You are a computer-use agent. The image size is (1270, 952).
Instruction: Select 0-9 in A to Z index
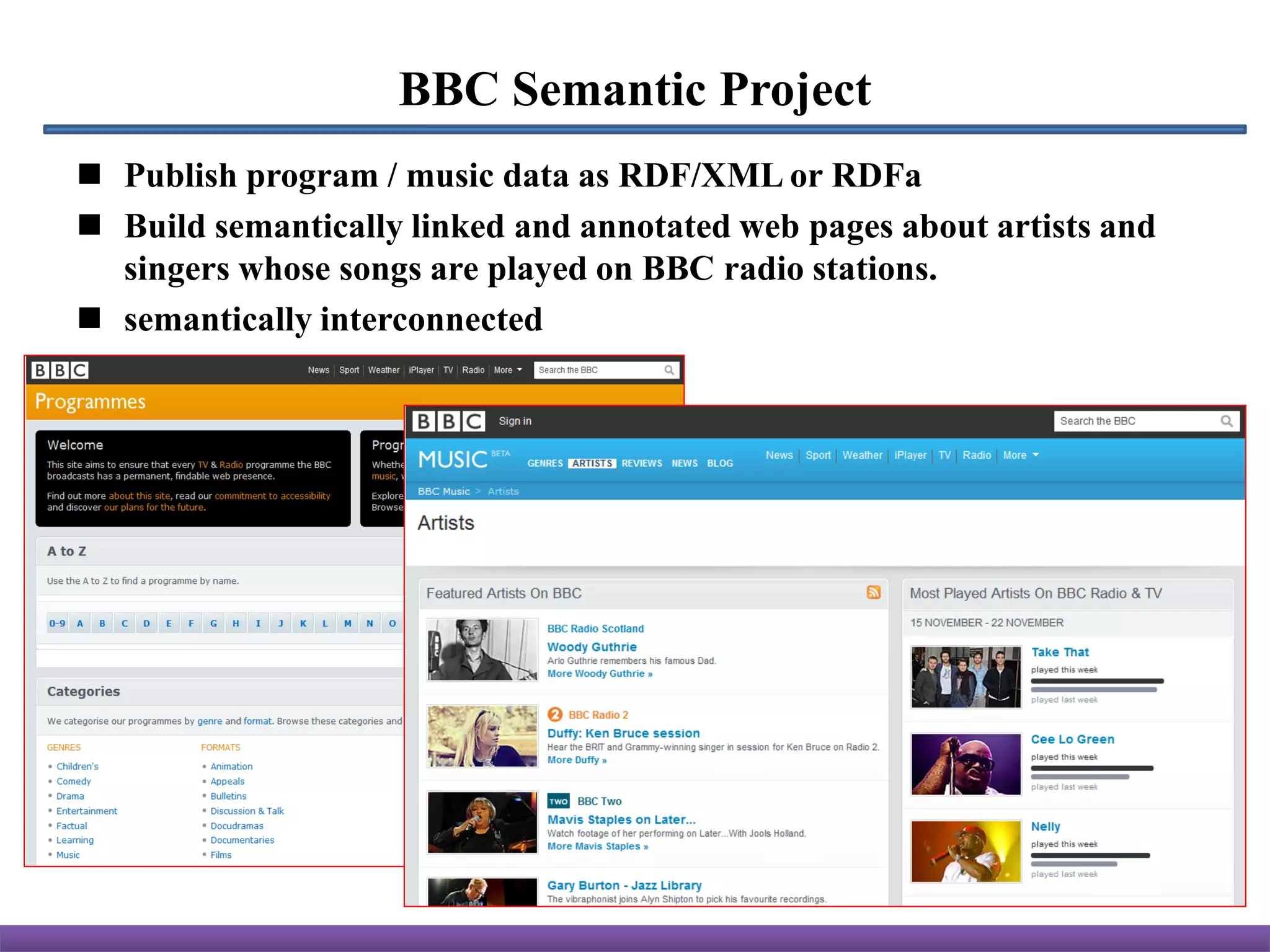coord(58,624)
